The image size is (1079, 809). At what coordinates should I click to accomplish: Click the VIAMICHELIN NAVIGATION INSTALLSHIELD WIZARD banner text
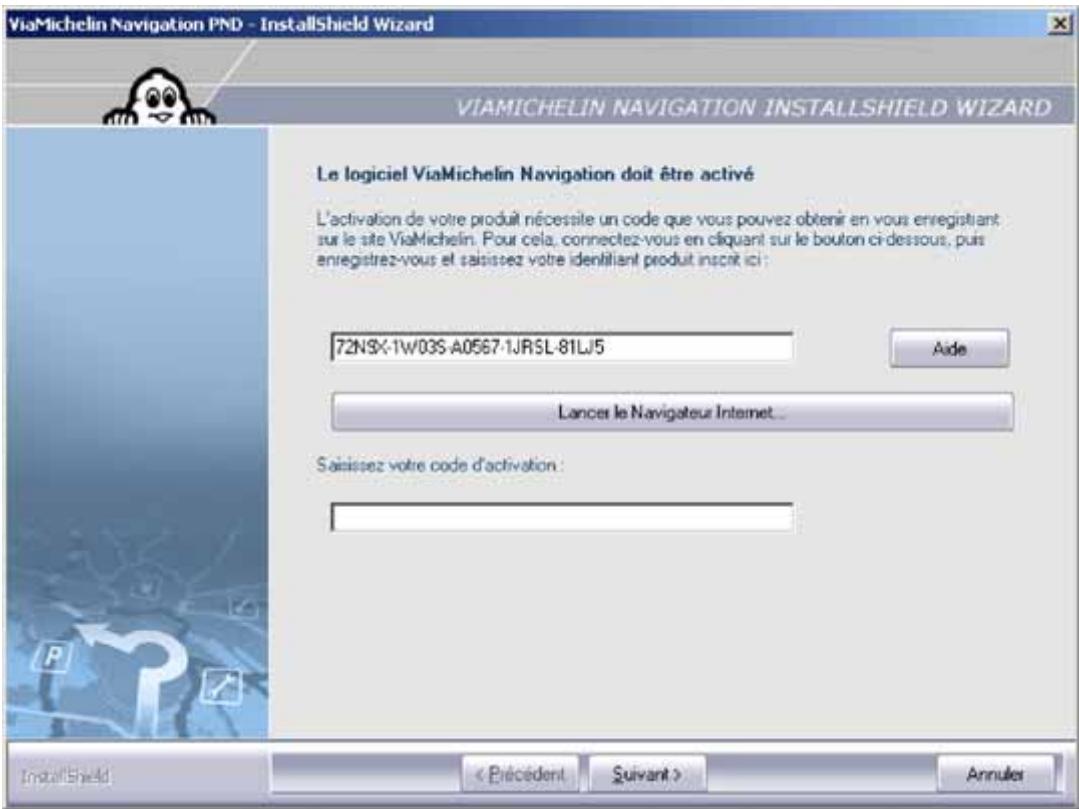coord(754,107)
